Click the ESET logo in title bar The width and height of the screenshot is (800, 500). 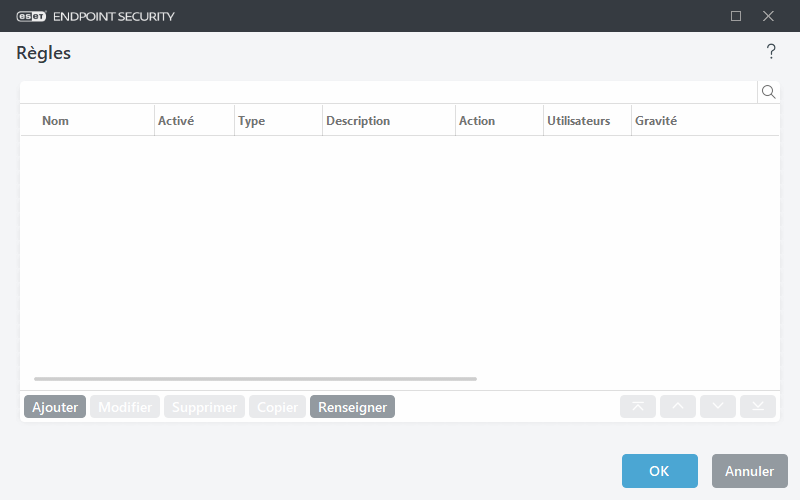click(x=32, y=16)
